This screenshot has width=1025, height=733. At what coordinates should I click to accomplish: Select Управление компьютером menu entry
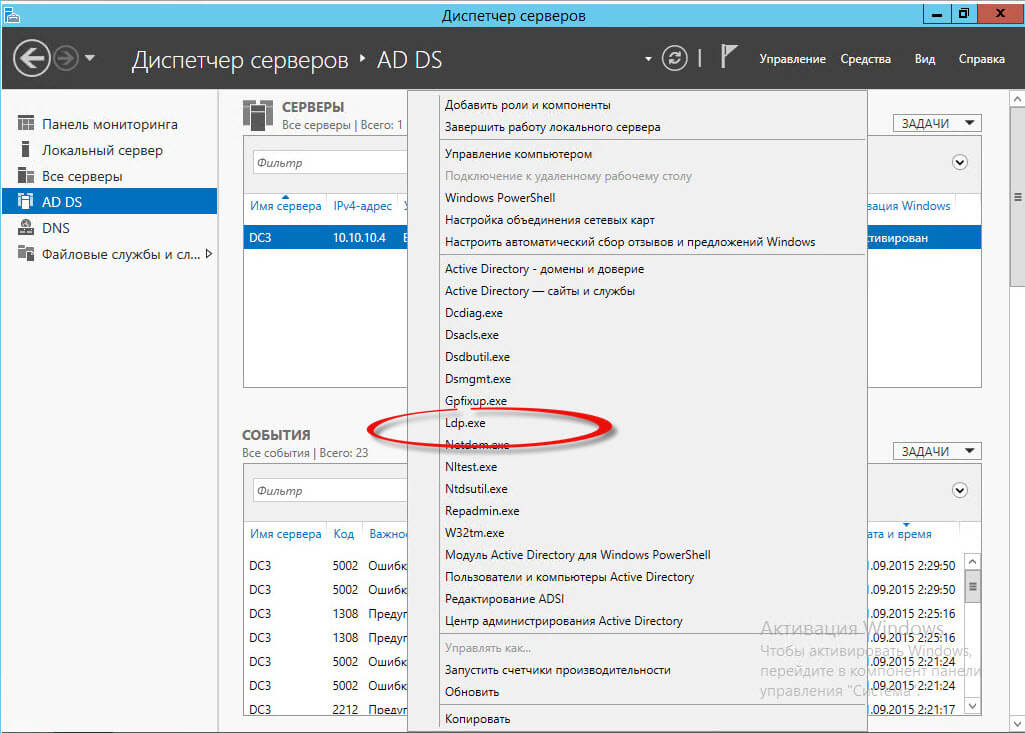[x=518, y=154]
